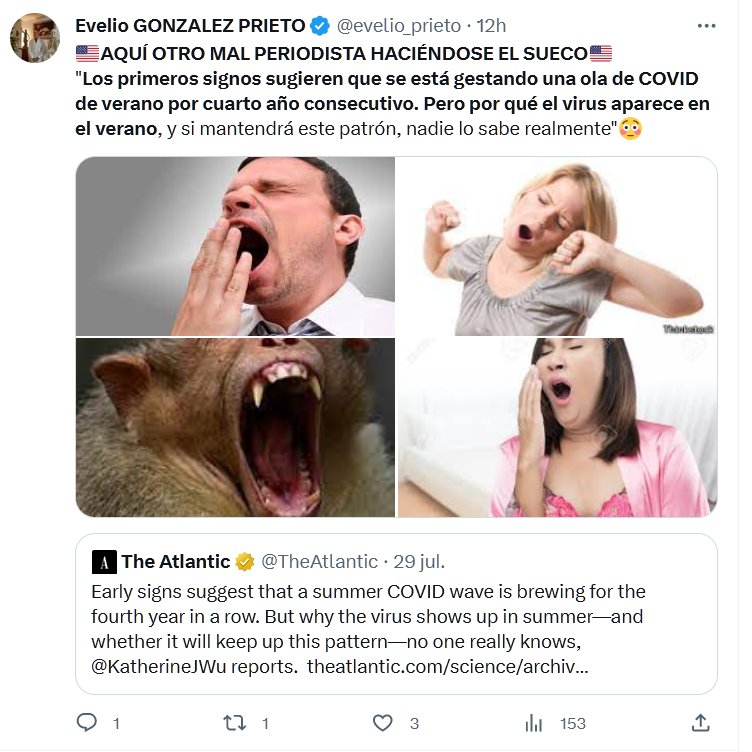The width and height of the screenshot is (752, 752).
Task: Click the reply speech bubble icon
Action: coord(87,722)
